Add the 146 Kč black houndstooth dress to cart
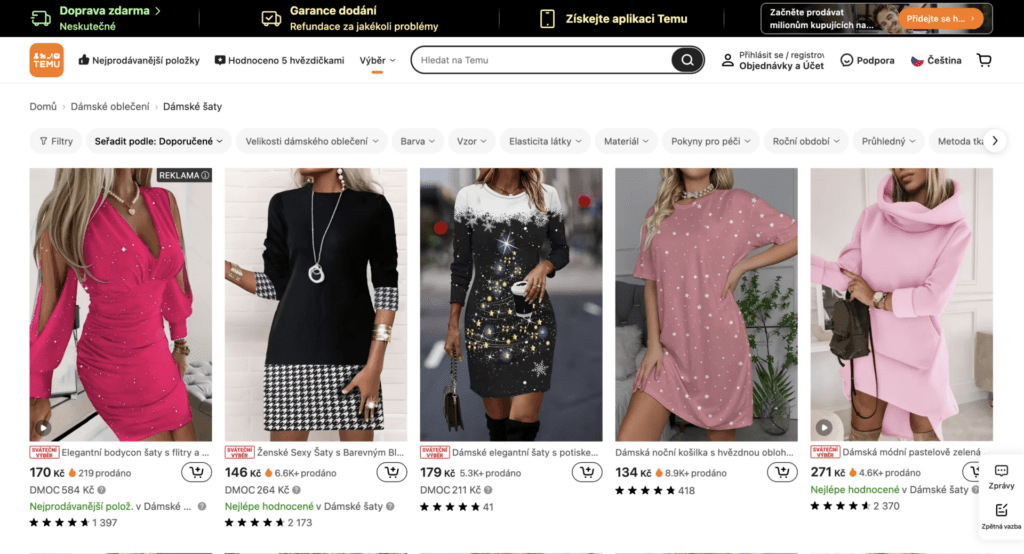 tap(391, 472)
